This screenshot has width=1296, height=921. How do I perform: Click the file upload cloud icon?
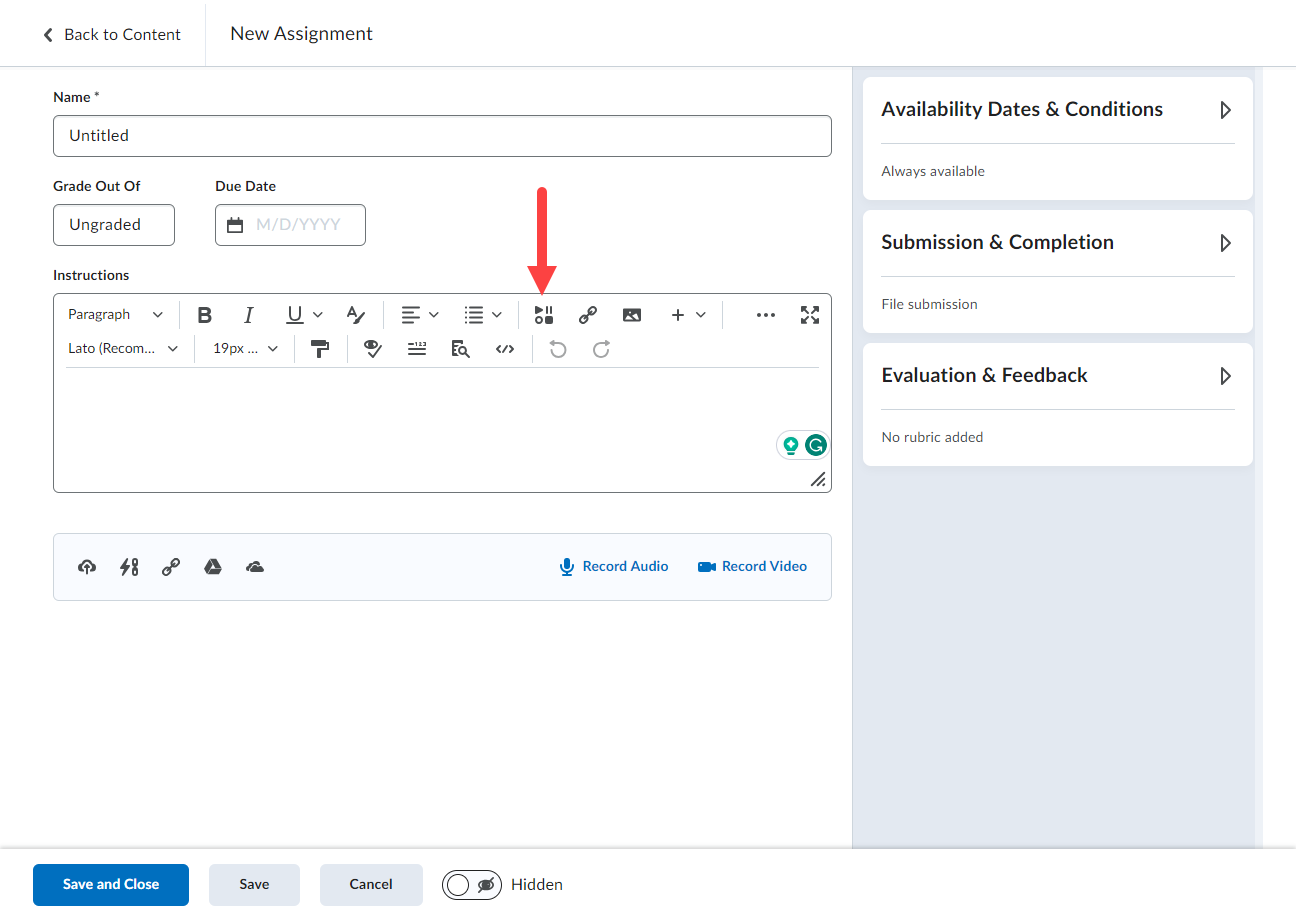(x=87, y=567)
